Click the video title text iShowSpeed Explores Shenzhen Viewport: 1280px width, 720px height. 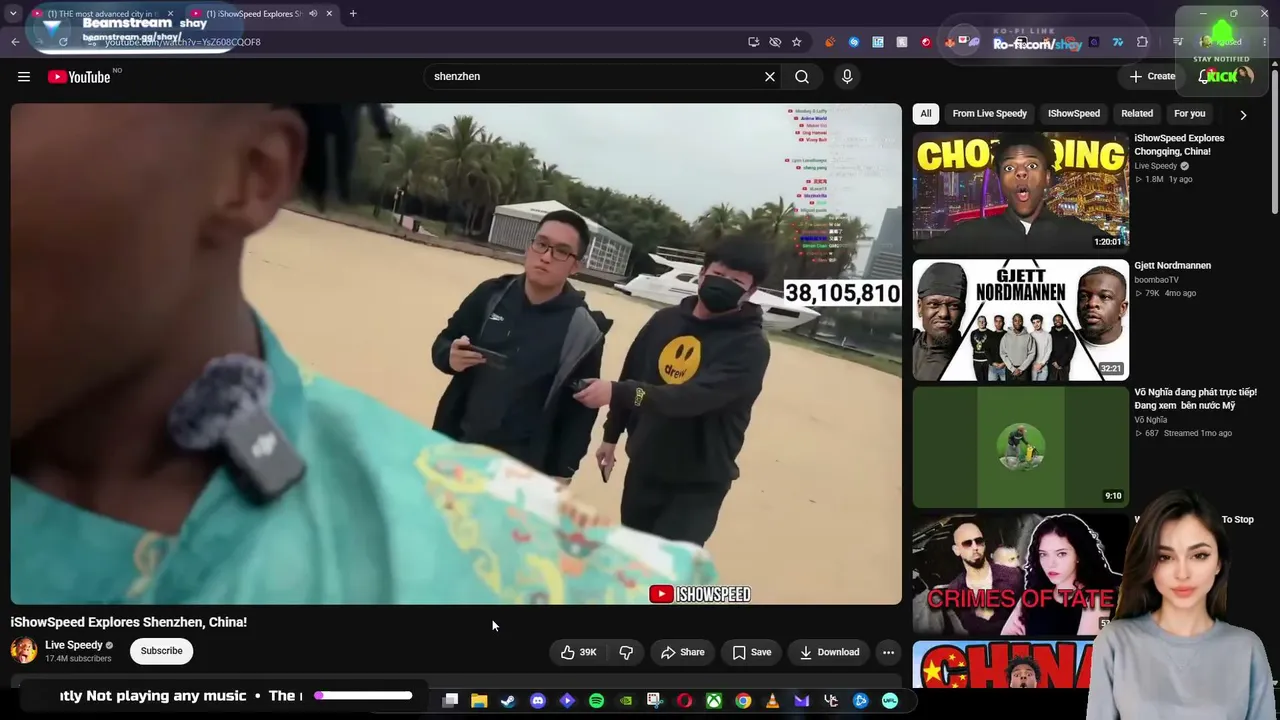[129, 622]
